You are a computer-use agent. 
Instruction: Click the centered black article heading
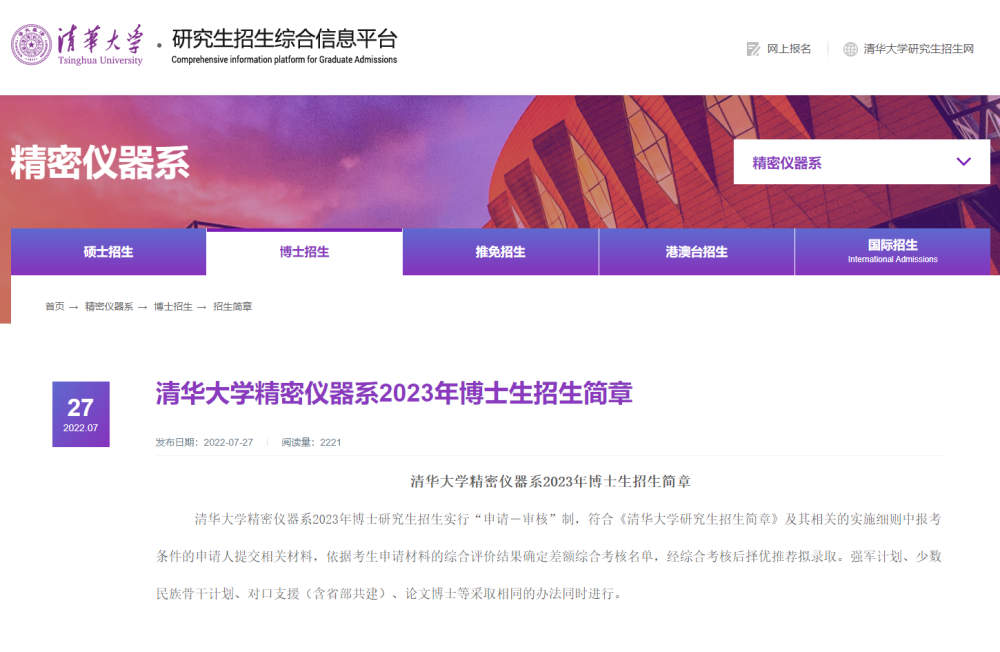(x=550, y=481)
